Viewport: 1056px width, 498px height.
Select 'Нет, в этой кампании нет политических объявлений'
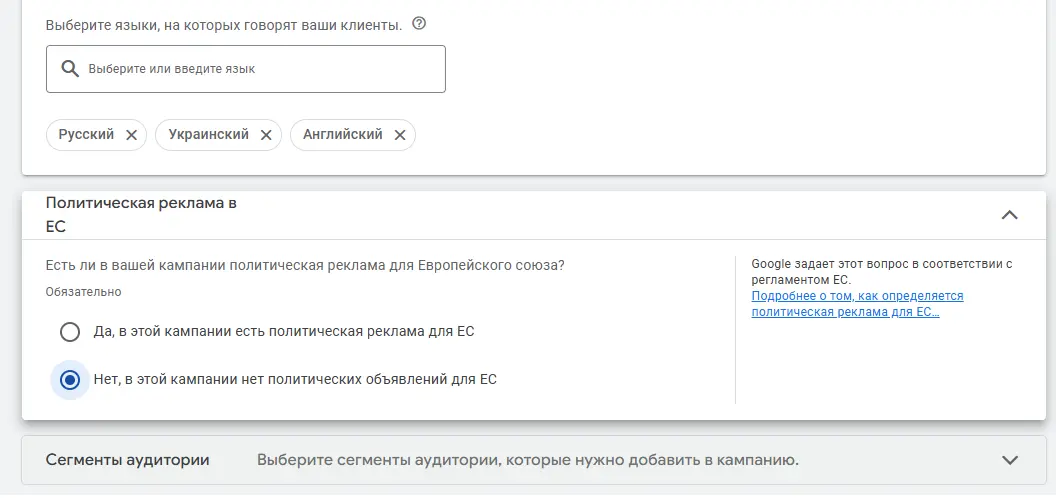click(70, 380)
